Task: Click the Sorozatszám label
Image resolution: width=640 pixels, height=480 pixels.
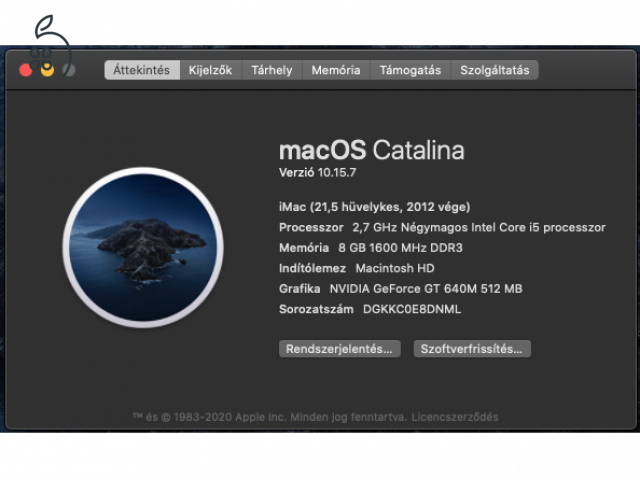Action: 316,309
